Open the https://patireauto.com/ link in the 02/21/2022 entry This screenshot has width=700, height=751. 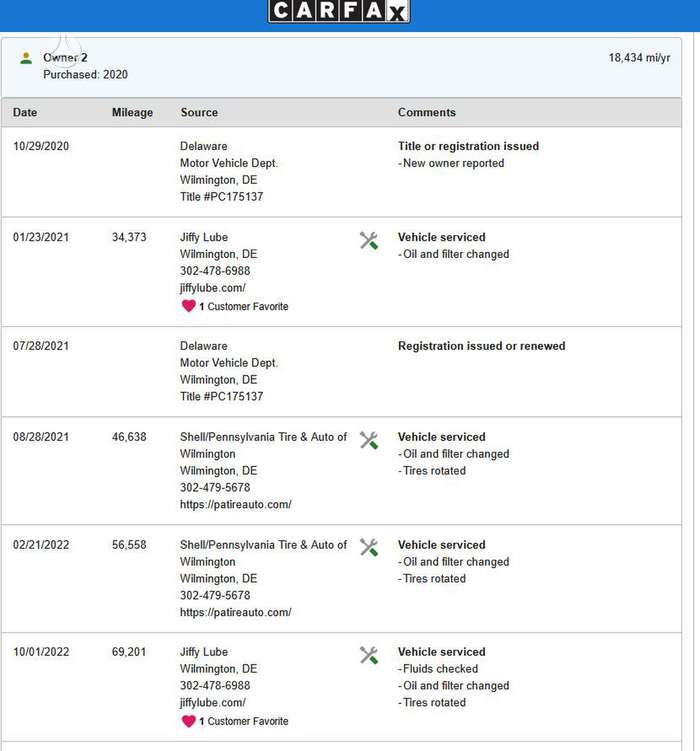[x=236, y=612]
